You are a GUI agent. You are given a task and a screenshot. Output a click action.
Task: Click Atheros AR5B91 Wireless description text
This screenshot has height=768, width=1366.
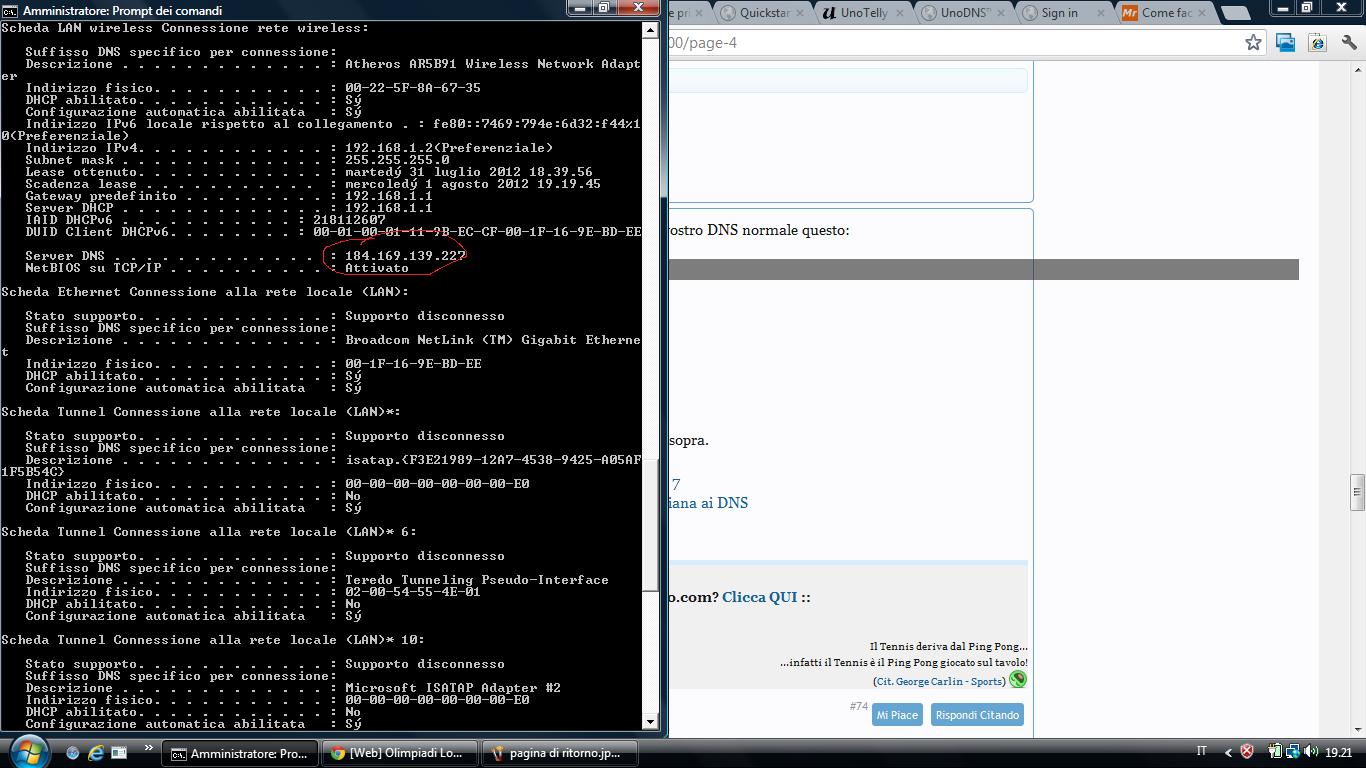pos(492,64)
